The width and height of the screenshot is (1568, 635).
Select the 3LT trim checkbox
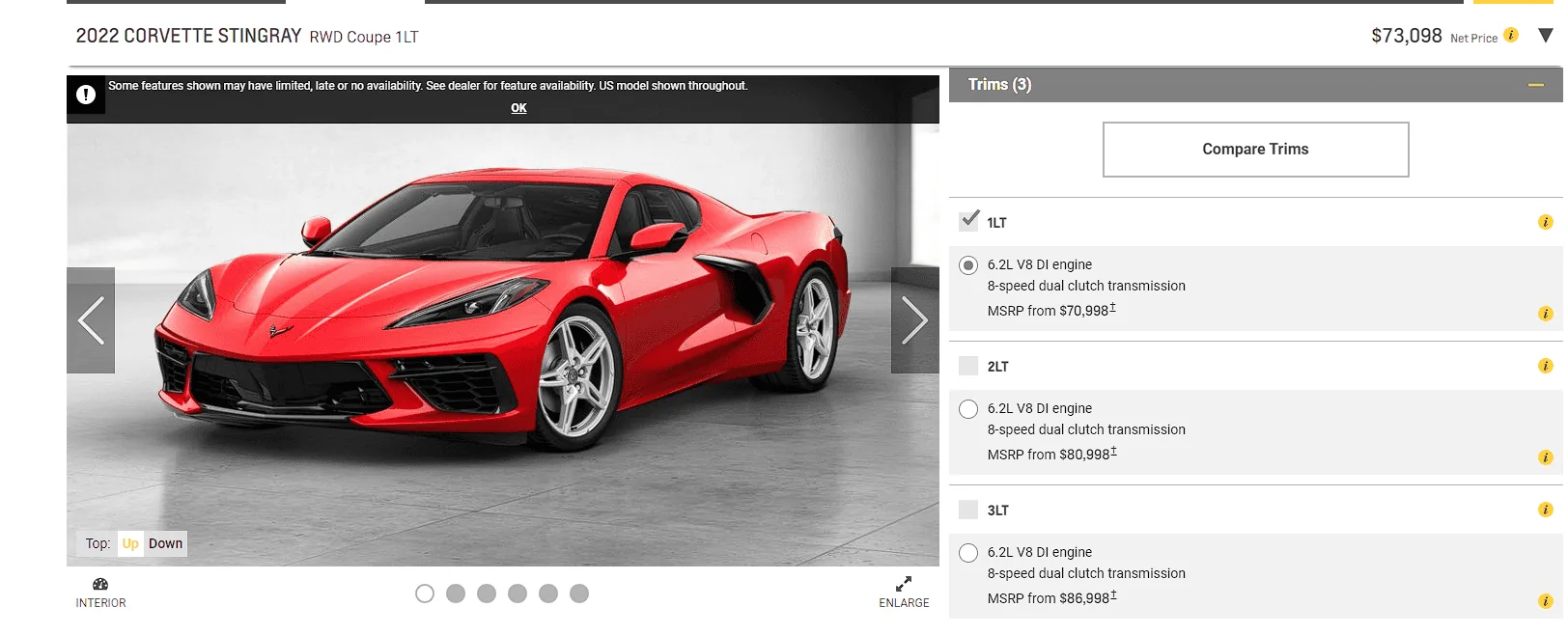click(x=968, y=510)
